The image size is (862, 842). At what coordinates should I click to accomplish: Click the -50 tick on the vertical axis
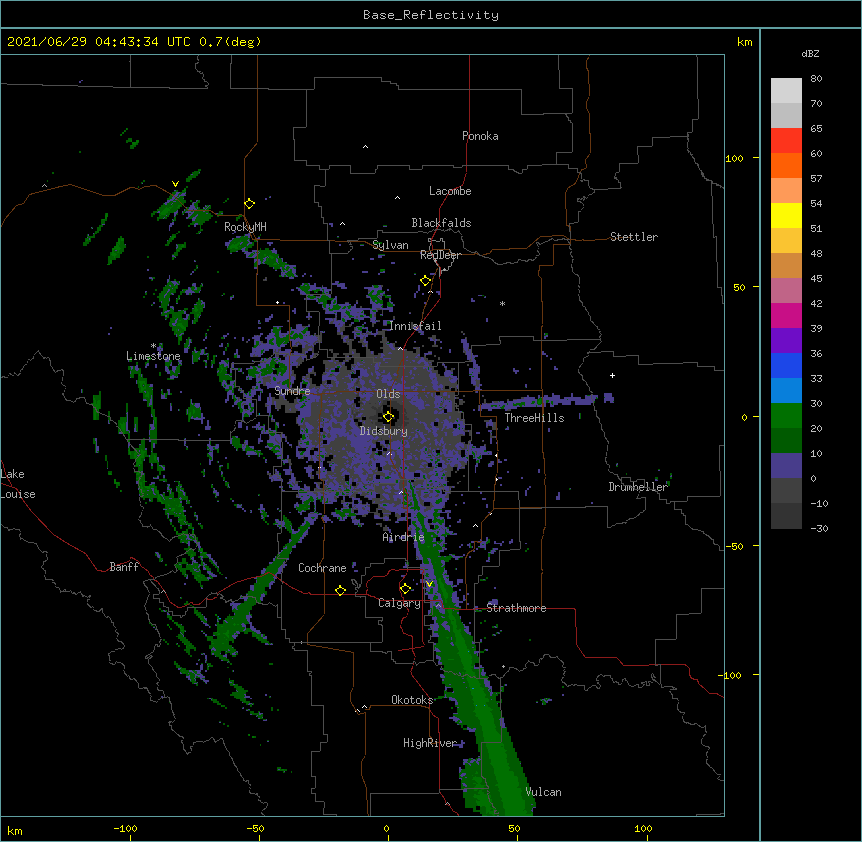pyautogui.click(x=734, y=546)
